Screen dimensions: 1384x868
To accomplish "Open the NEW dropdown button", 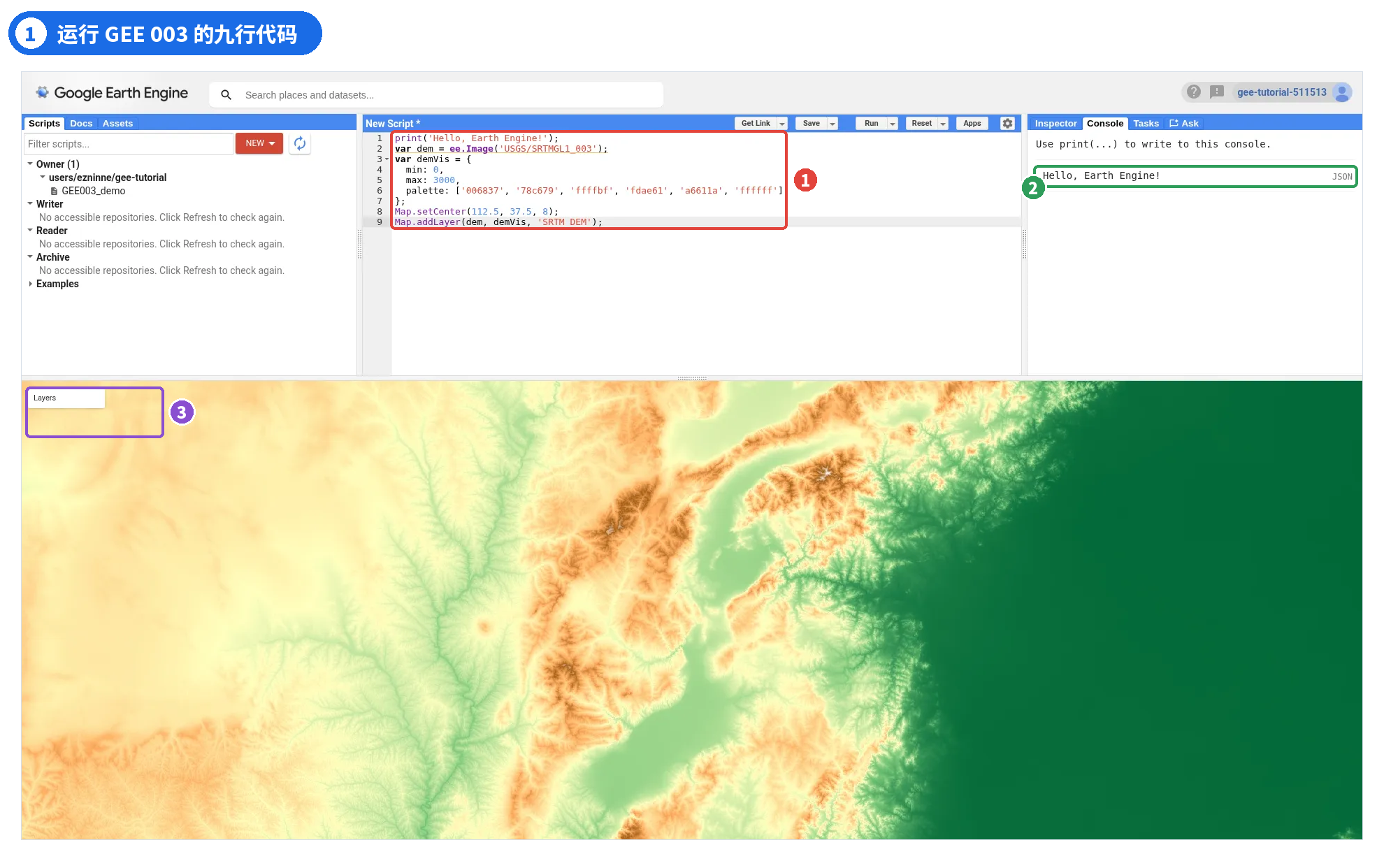I will 259,143.
